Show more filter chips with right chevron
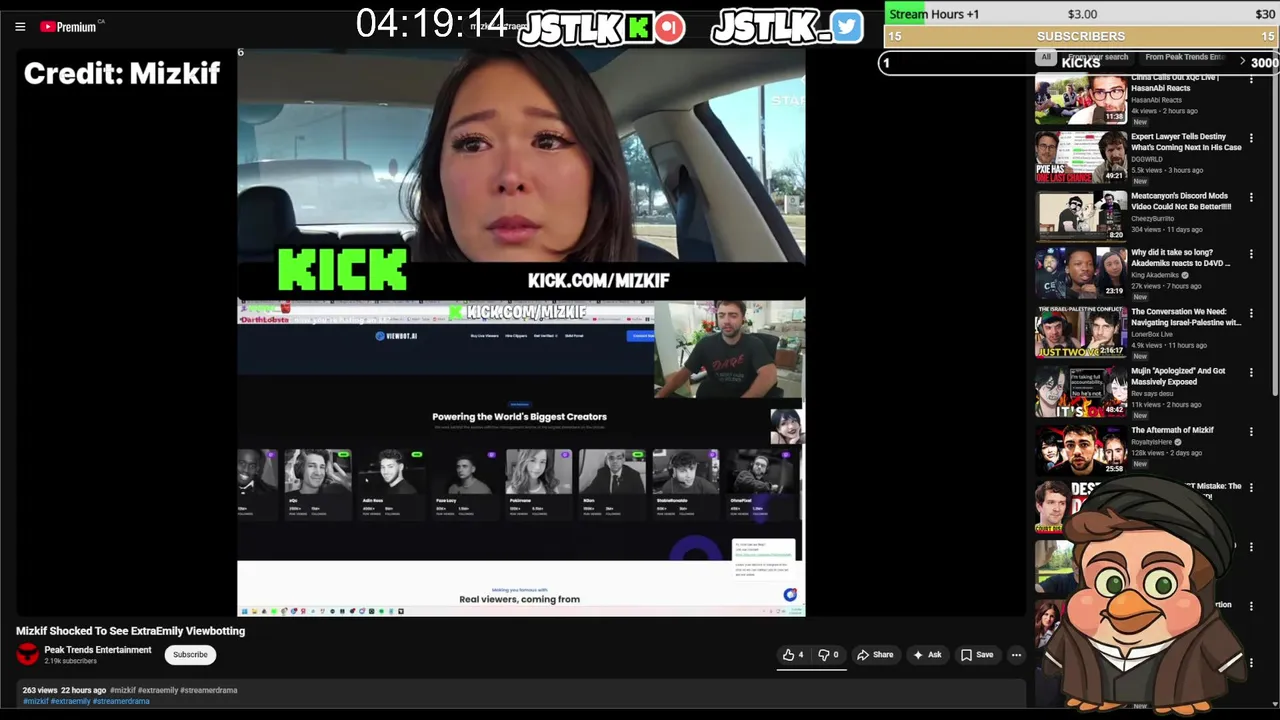Viewport: 1280px width, 720px height. click(1243, 61)
